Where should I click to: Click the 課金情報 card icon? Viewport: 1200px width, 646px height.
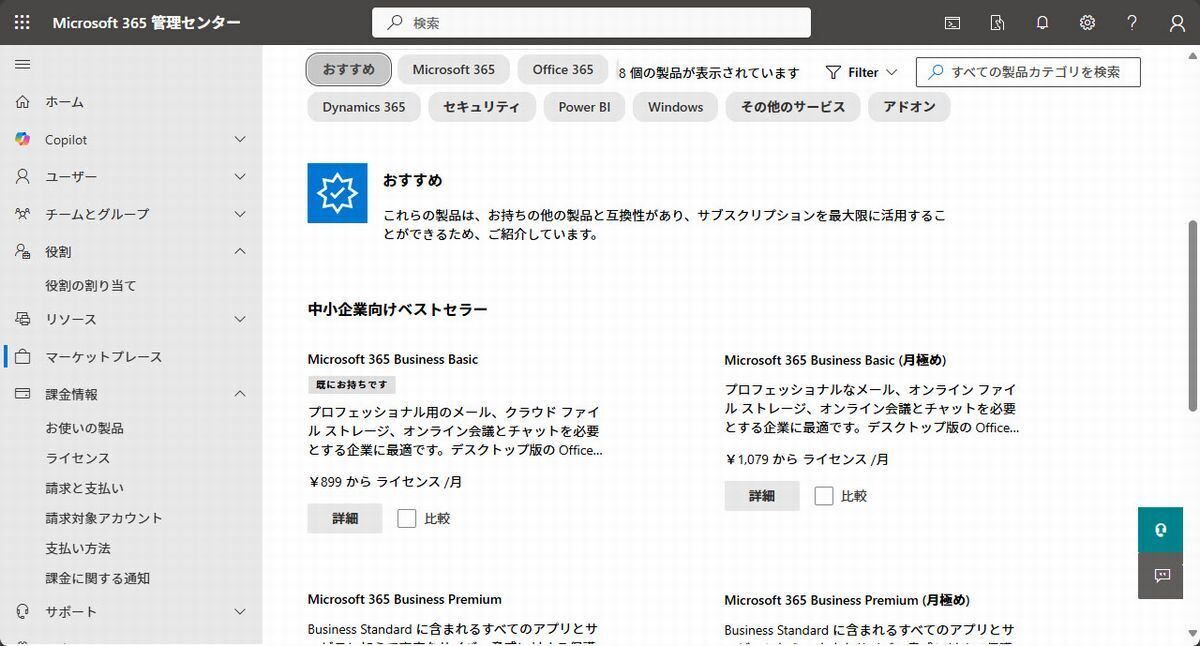[x=22, y=394]
